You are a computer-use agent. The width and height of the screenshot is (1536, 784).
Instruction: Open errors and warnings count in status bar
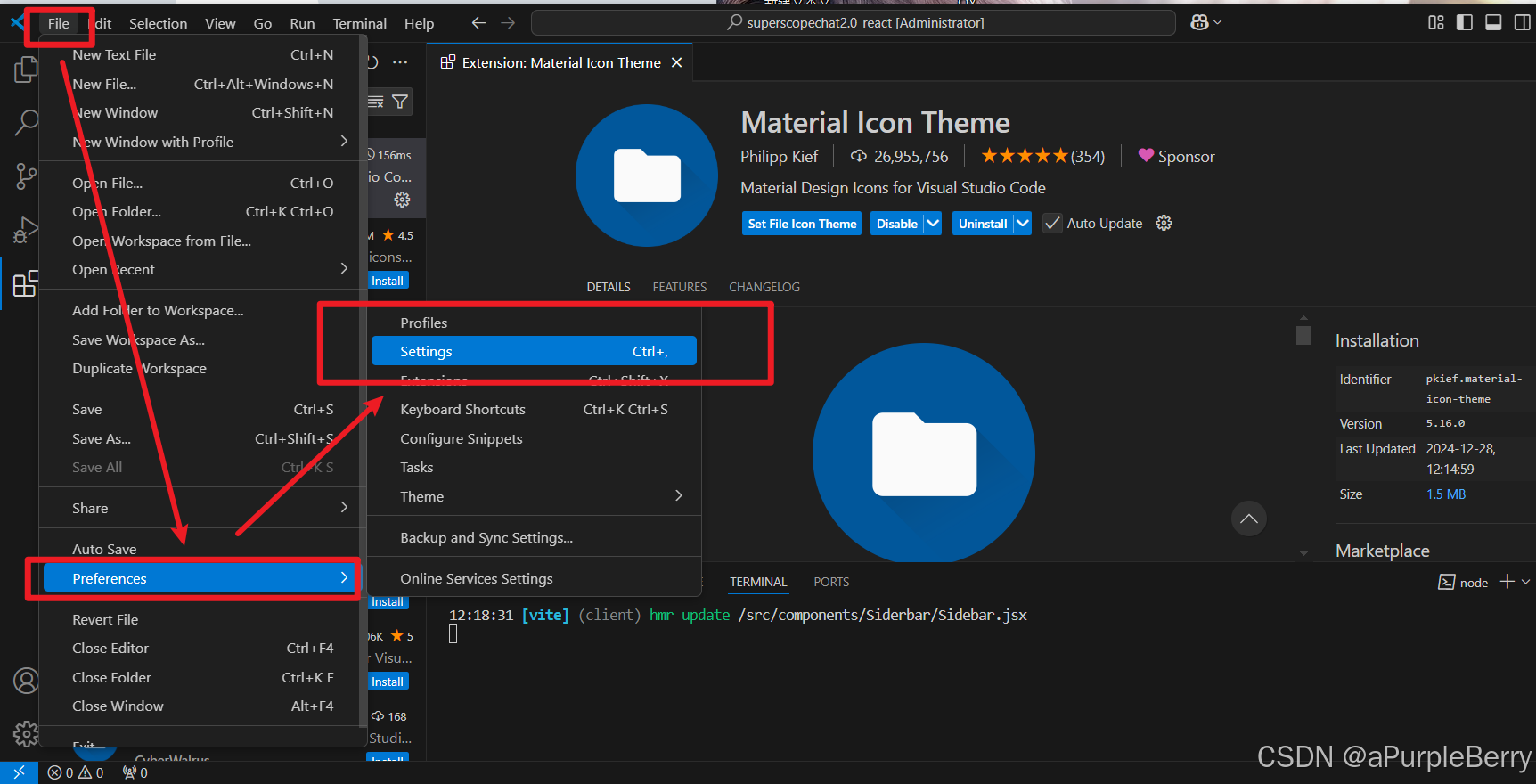pos(77,772)
